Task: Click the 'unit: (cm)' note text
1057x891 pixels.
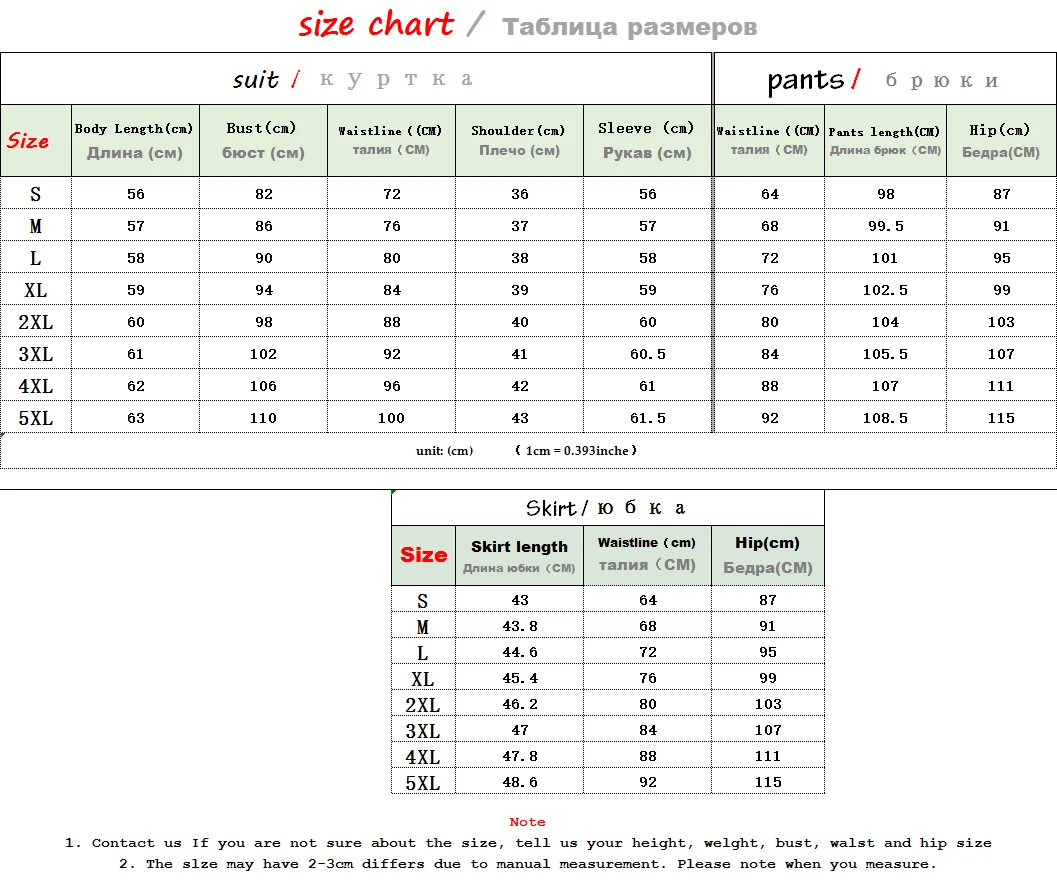Action: click(444, 451)
